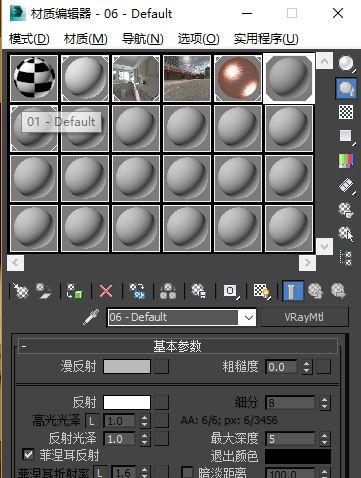Click sample slots scroll up arrow
Image resolution: width=361 pixels, height=478 pixels.
tap(324, 61)
